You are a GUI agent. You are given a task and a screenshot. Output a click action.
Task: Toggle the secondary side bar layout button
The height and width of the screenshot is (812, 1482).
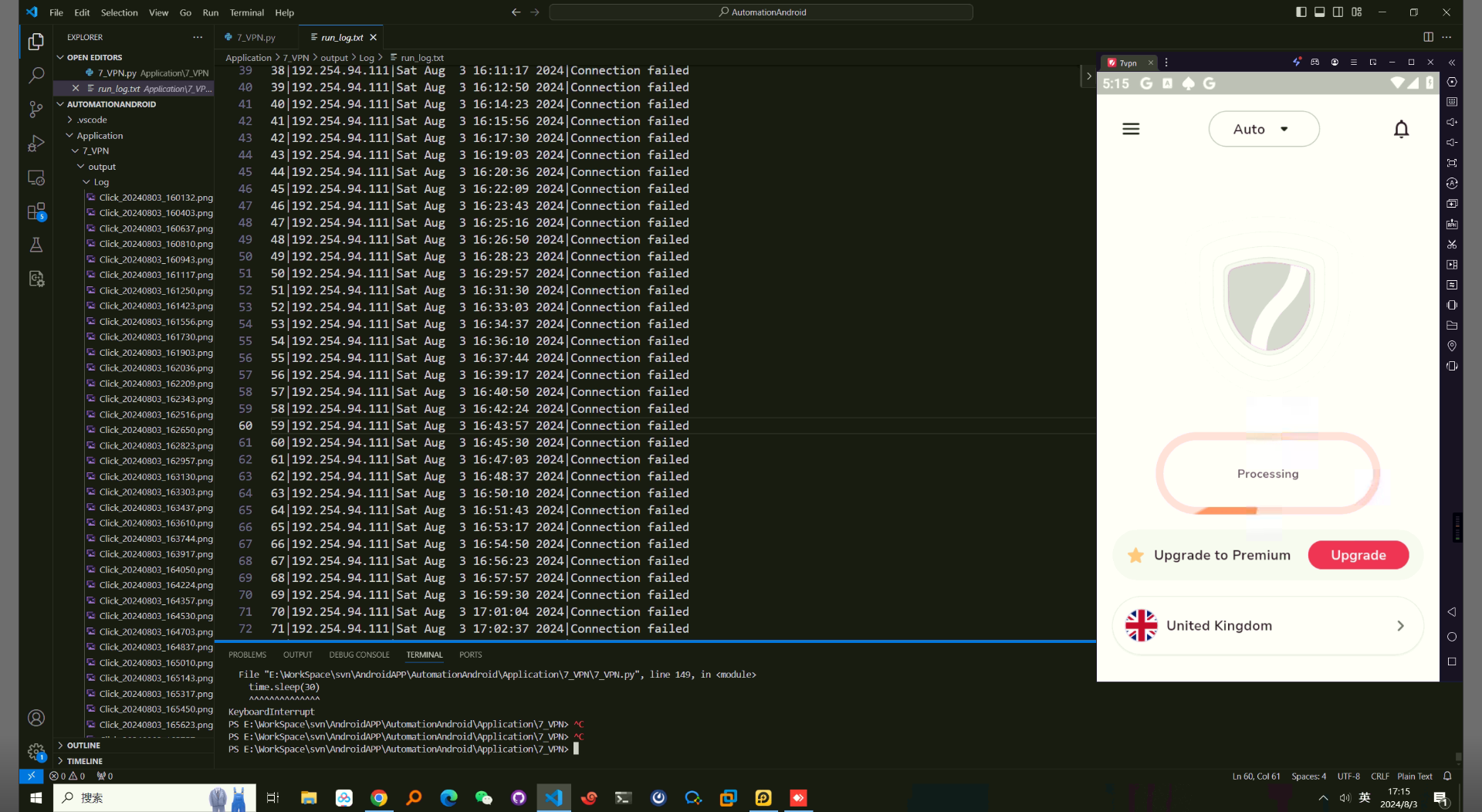[1338, 12]
